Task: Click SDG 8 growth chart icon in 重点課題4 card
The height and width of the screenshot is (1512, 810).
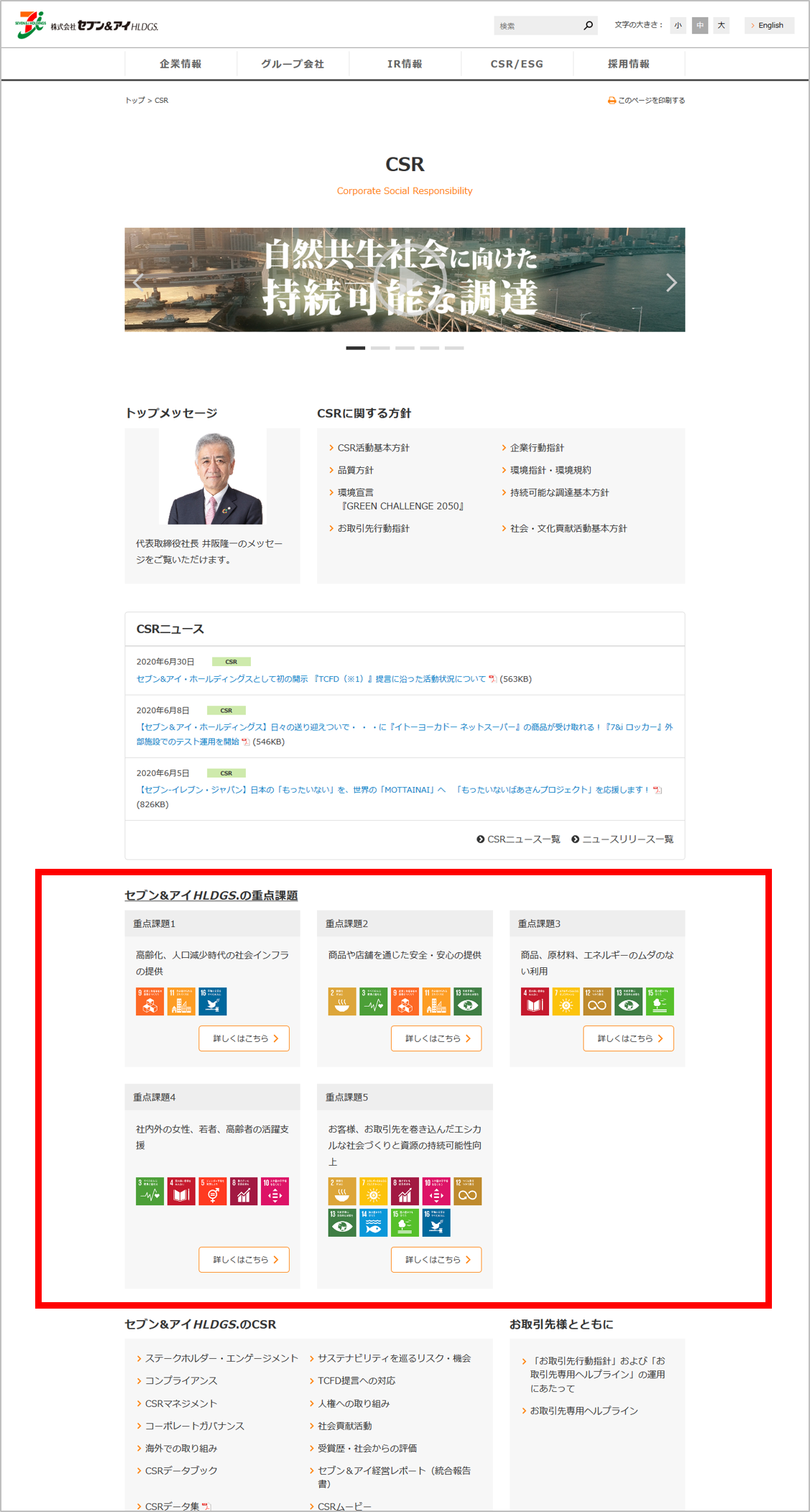Action: [x=244, y=1191]
